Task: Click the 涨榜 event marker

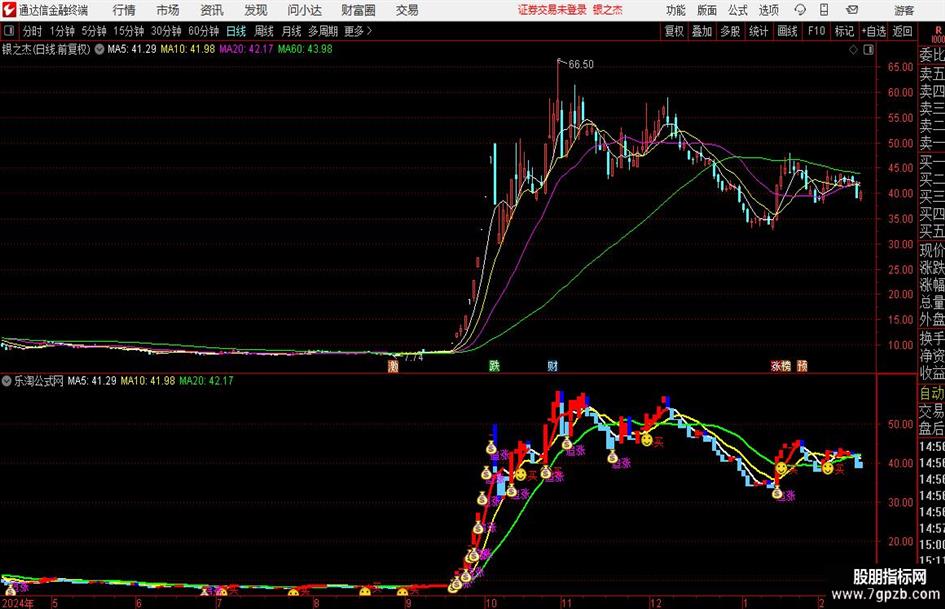Action: pyautogui.click(x=780, y=366)
